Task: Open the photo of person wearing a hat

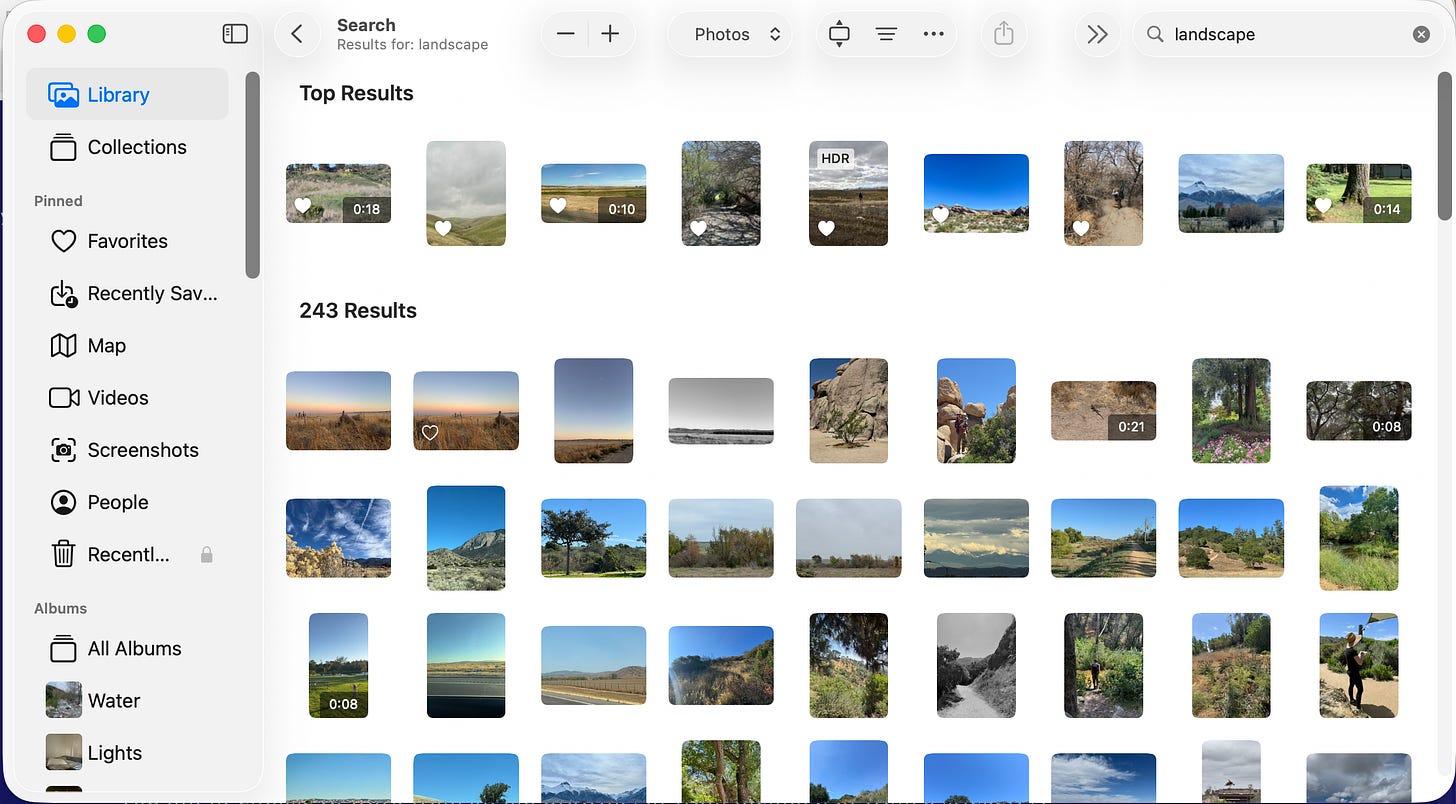Action: 1359,665
